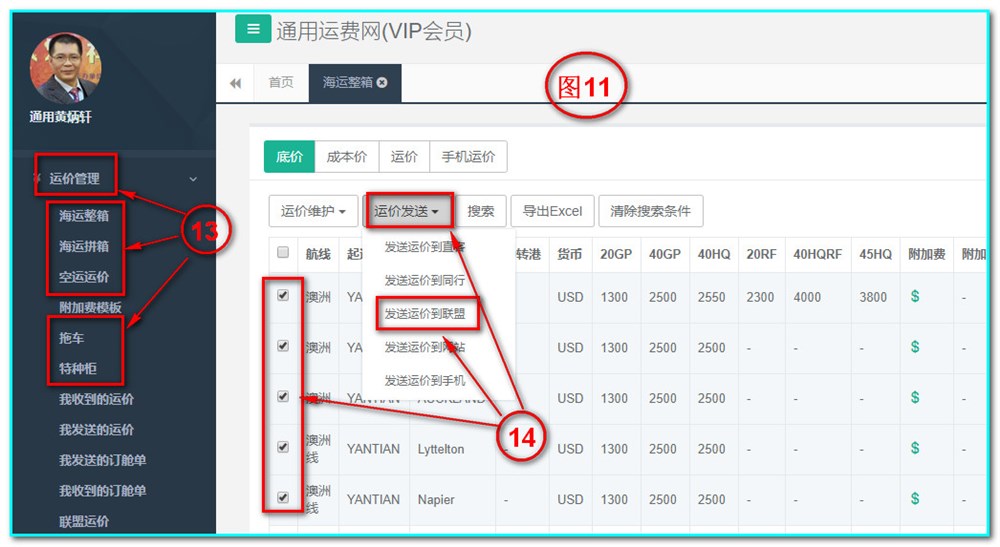This screenshot has width=1000, height=547.
Task: Open 我发送的订舱单 in the sidebar
Action: [103, 460]
